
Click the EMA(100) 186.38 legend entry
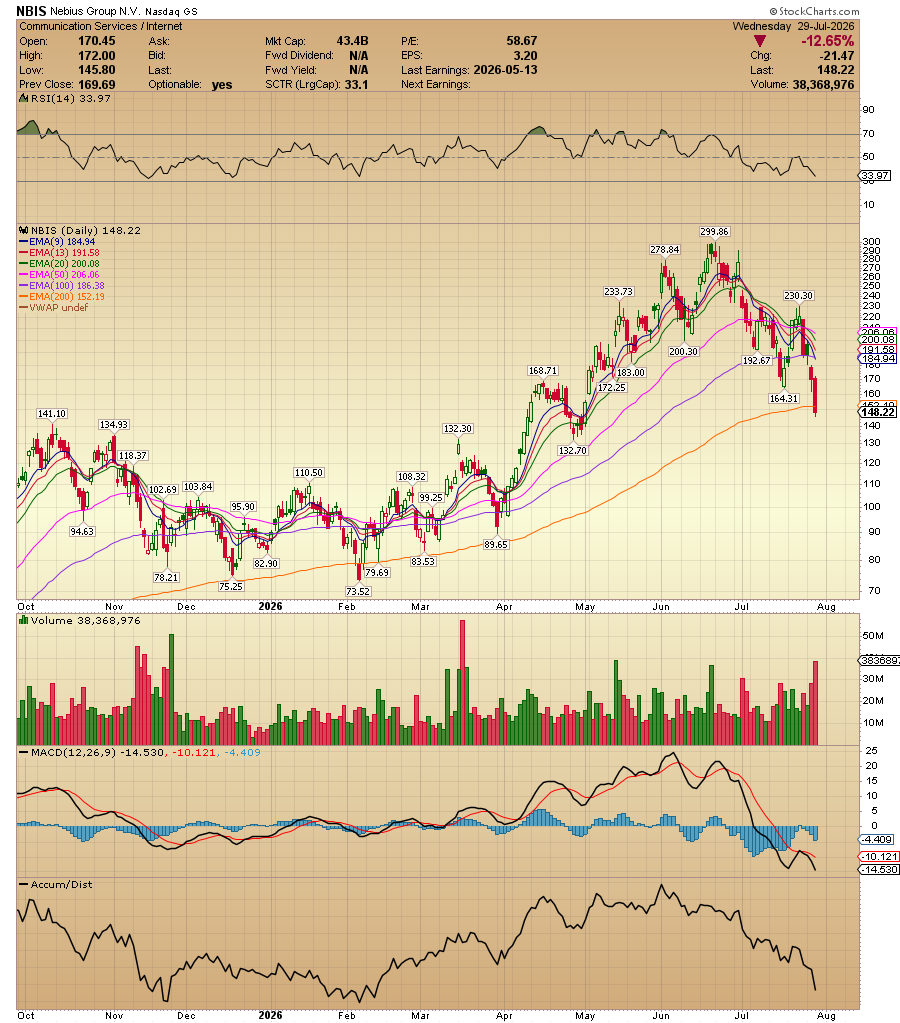pos(62,285)
